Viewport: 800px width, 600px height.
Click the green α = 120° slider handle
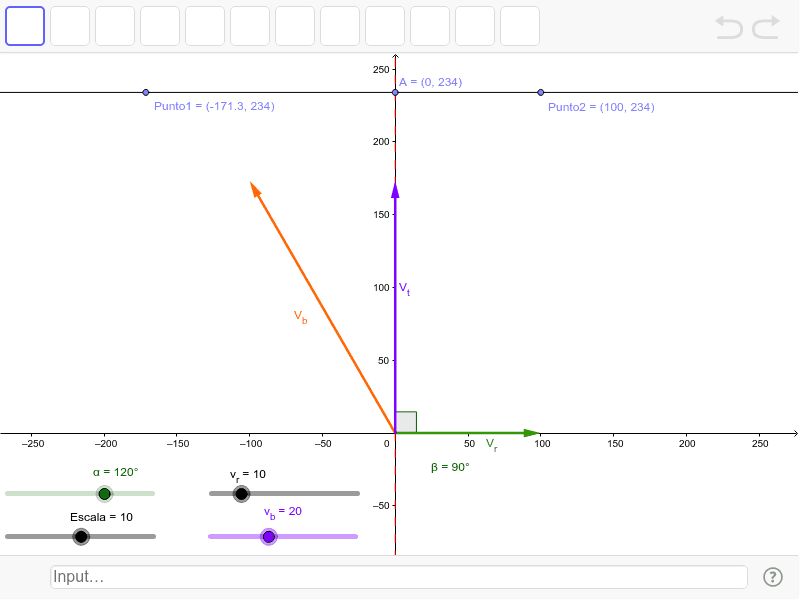pyautogui.click(x=105, y=494)
